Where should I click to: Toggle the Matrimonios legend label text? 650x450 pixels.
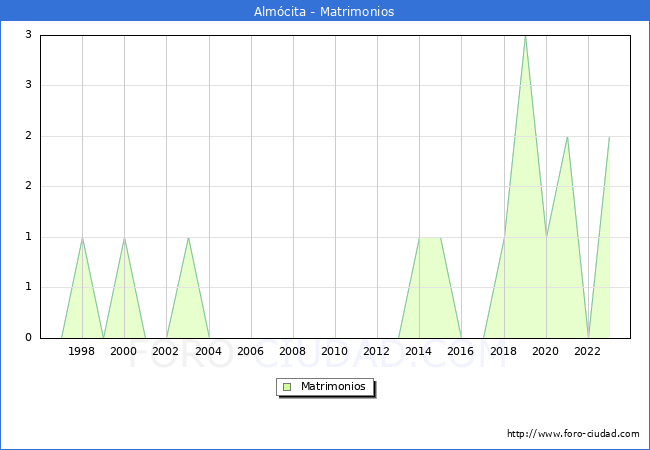[x=334, y=387]
